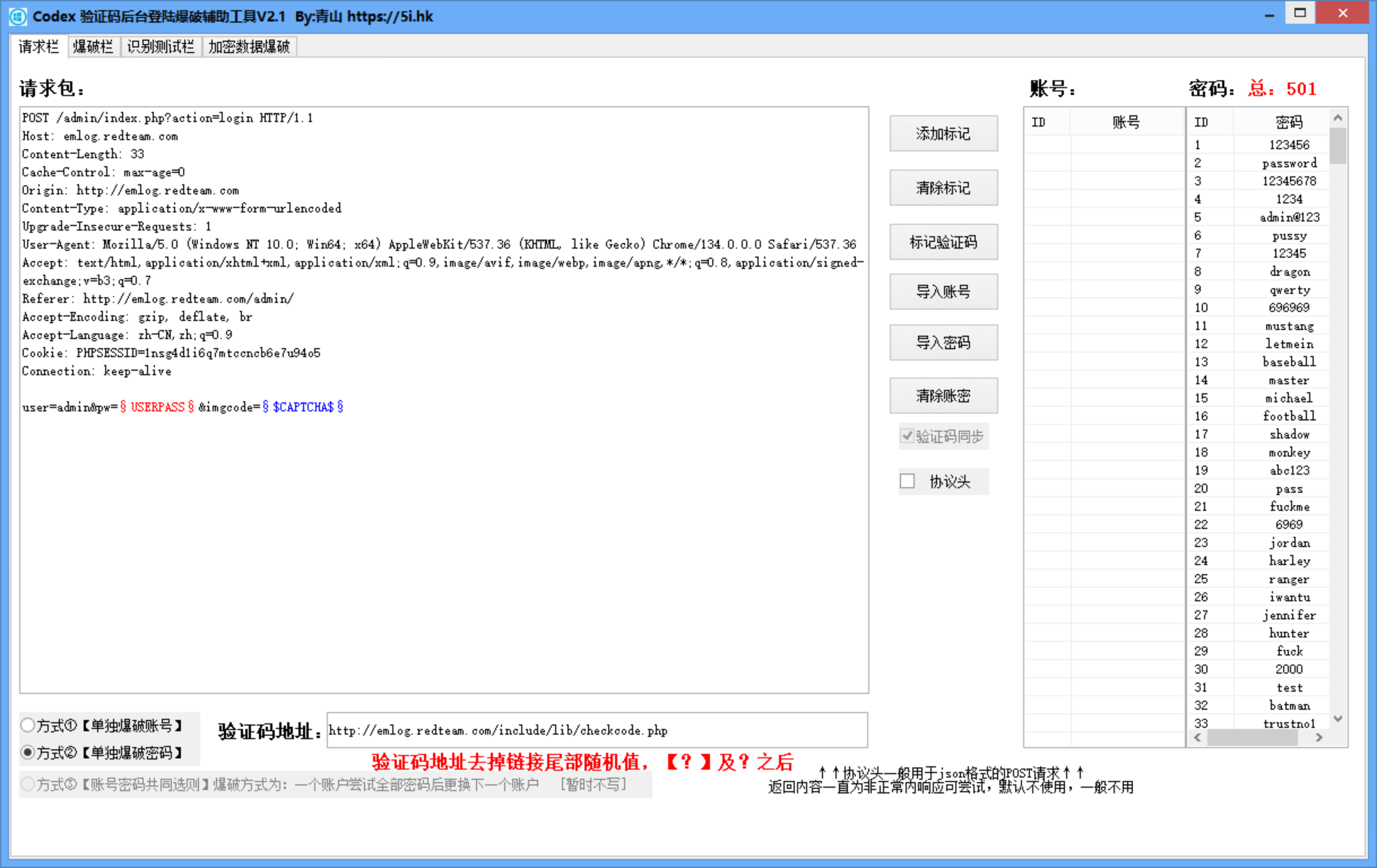The width and height of the screenshot is (1377, 868).
Task: Select password row 'ranger'
Action: [1259, 579]
